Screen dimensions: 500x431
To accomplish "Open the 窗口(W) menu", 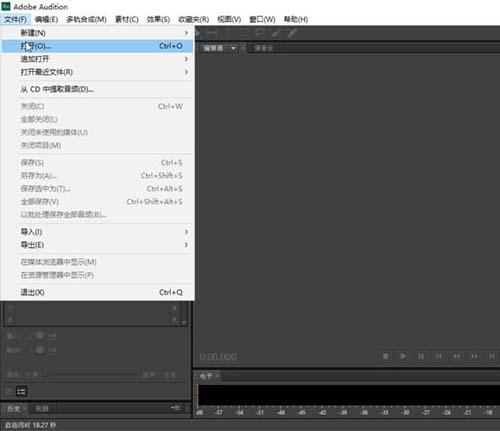I will [262, 19].
